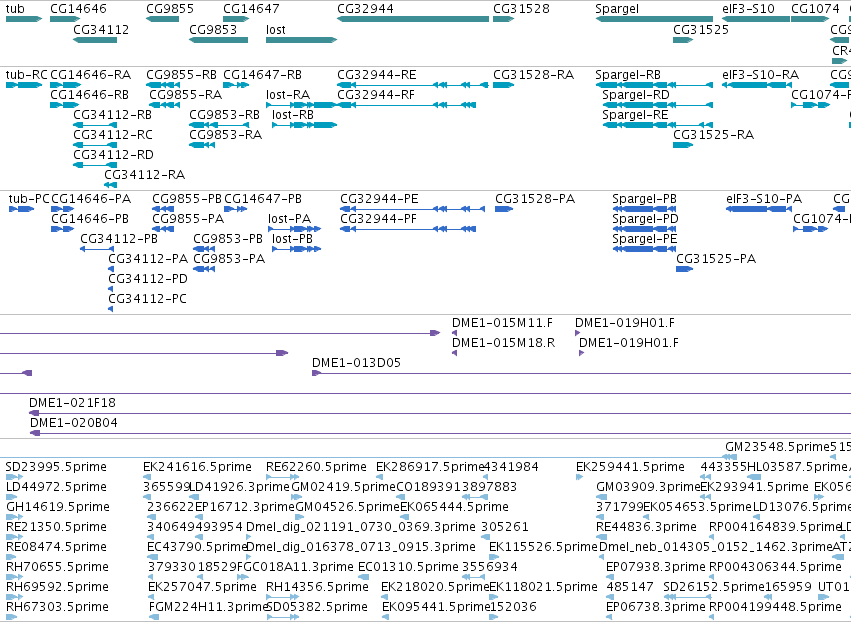
Task: Select the CG14646-RA transcript label
Action: [x=91, y=75]
